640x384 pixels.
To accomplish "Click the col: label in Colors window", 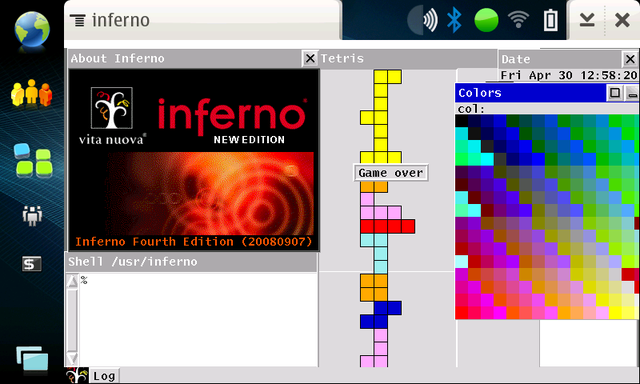I will tap(471, 109).
